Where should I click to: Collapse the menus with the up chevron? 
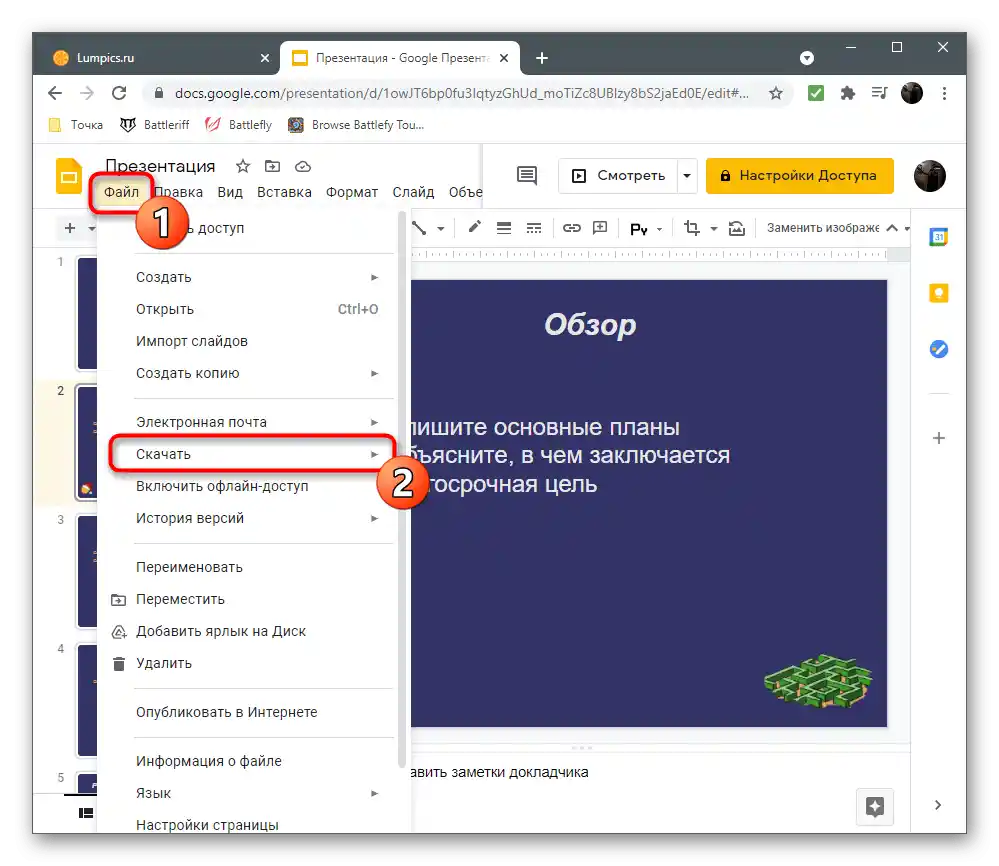[x=892, y=227]
